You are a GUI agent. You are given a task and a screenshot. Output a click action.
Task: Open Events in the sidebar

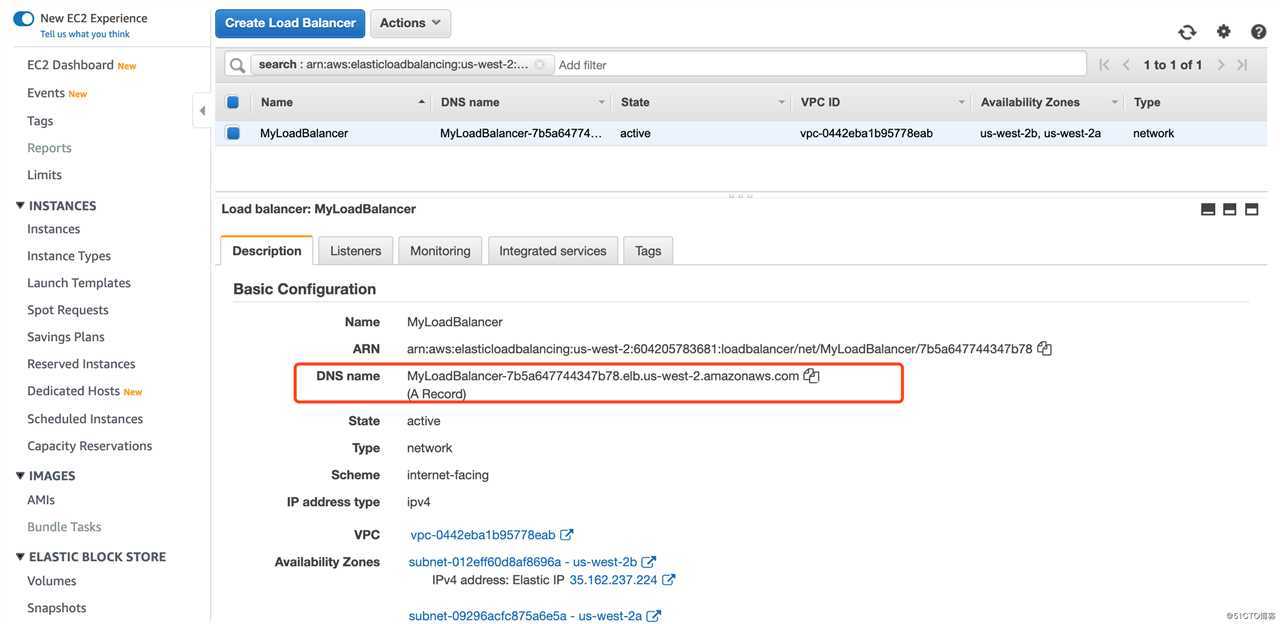pos(46,93)
